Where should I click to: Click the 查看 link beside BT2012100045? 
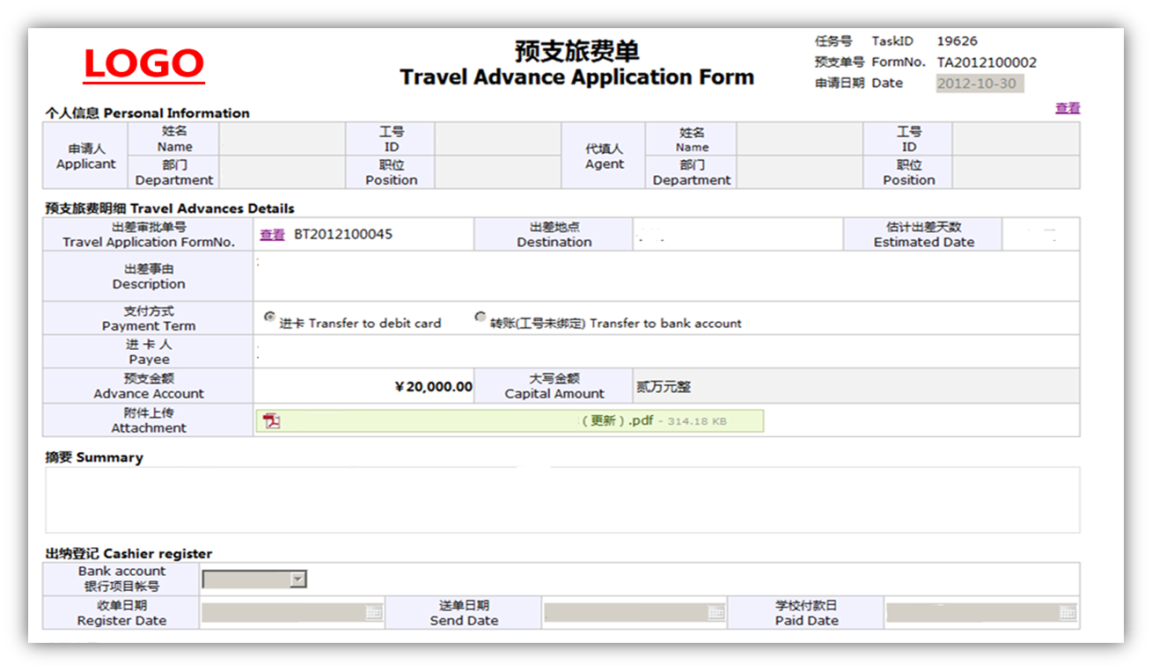pyautogui.click(x=272, y=235)
